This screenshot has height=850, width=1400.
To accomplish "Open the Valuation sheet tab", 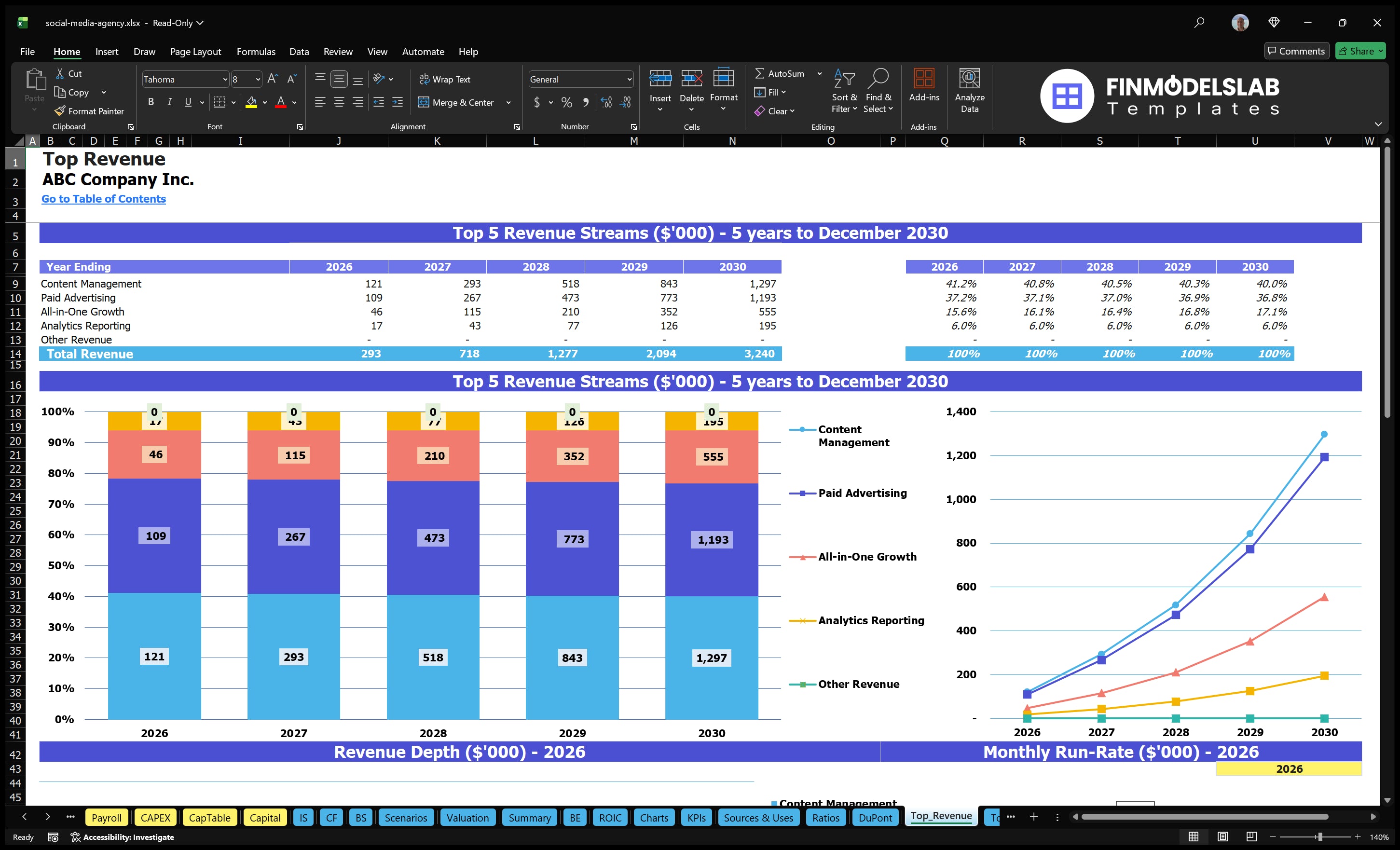I will [467, 817].
